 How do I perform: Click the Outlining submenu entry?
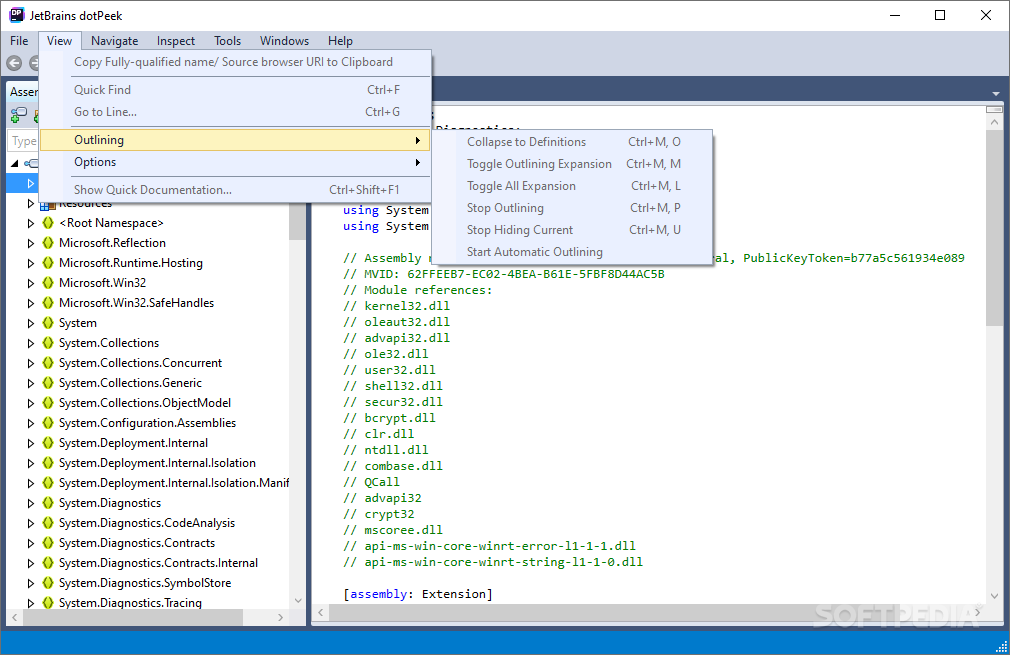[235, 140]
